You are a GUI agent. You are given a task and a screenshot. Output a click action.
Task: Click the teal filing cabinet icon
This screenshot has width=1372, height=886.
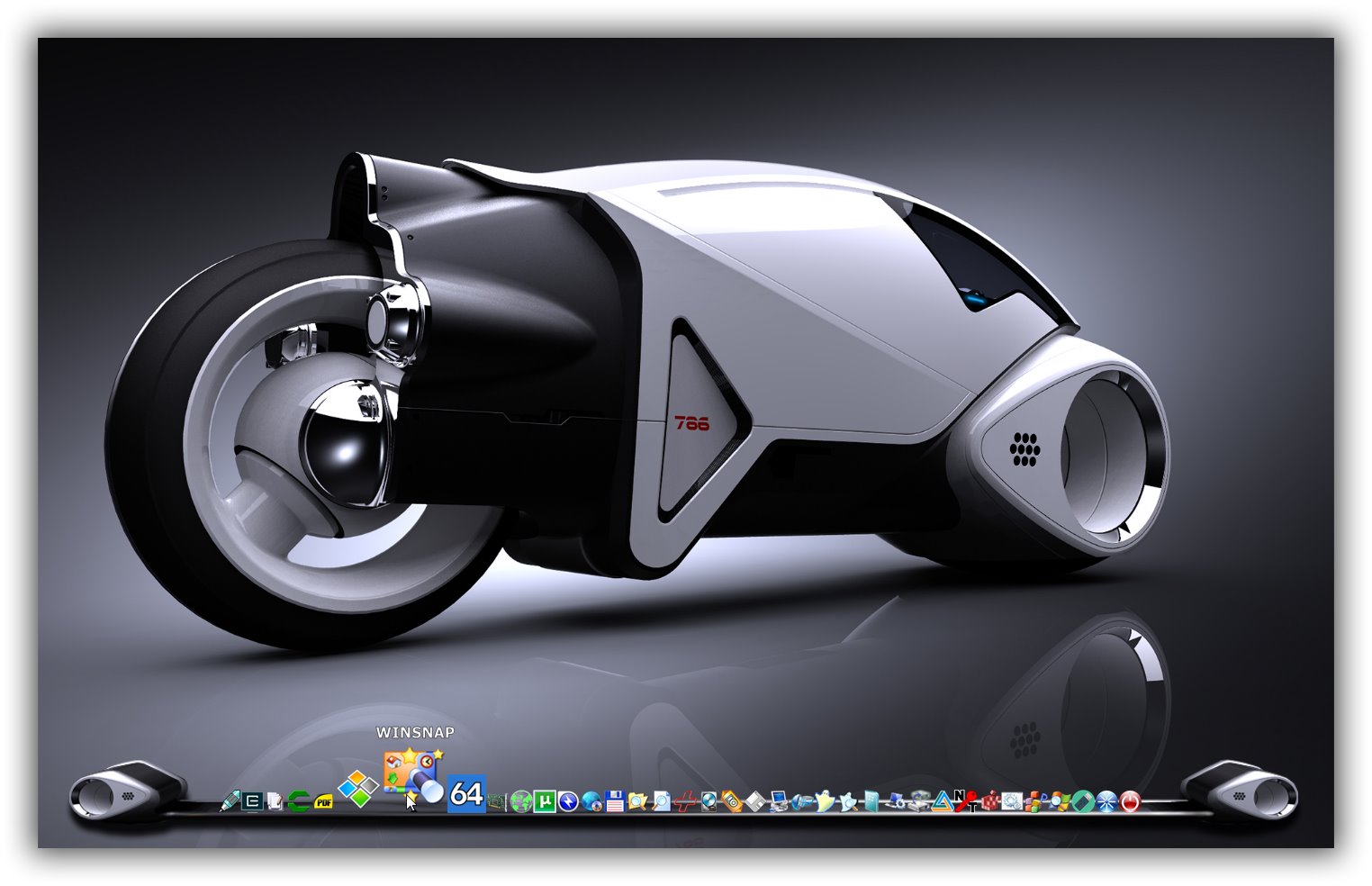coord(871,801)
